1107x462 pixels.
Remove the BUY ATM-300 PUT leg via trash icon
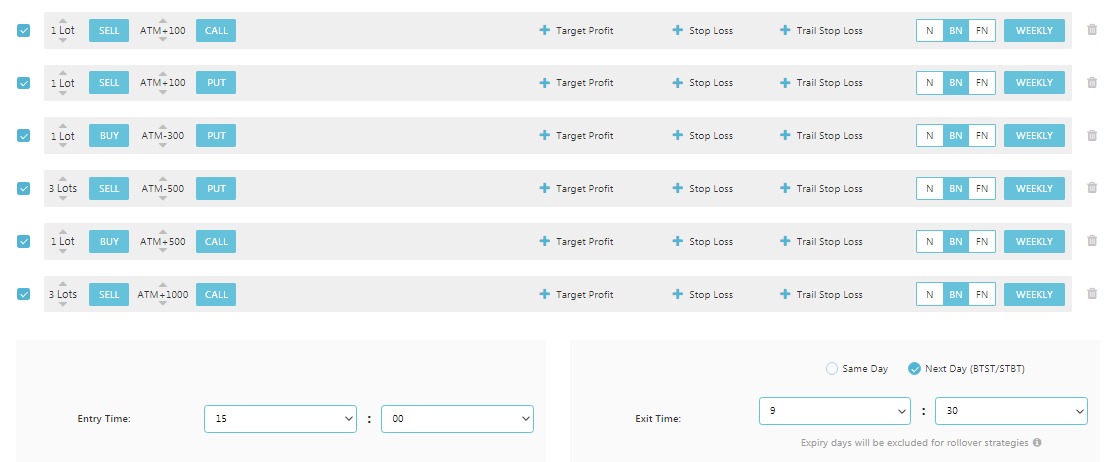coord(1092,135)
